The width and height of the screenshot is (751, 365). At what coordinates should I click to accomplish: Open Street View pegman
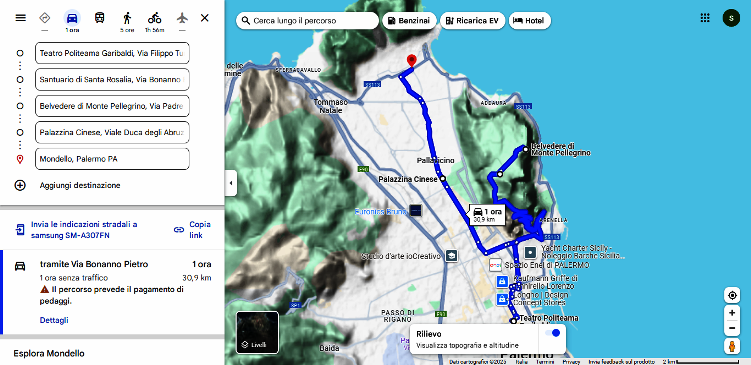(x=732, y=346)
